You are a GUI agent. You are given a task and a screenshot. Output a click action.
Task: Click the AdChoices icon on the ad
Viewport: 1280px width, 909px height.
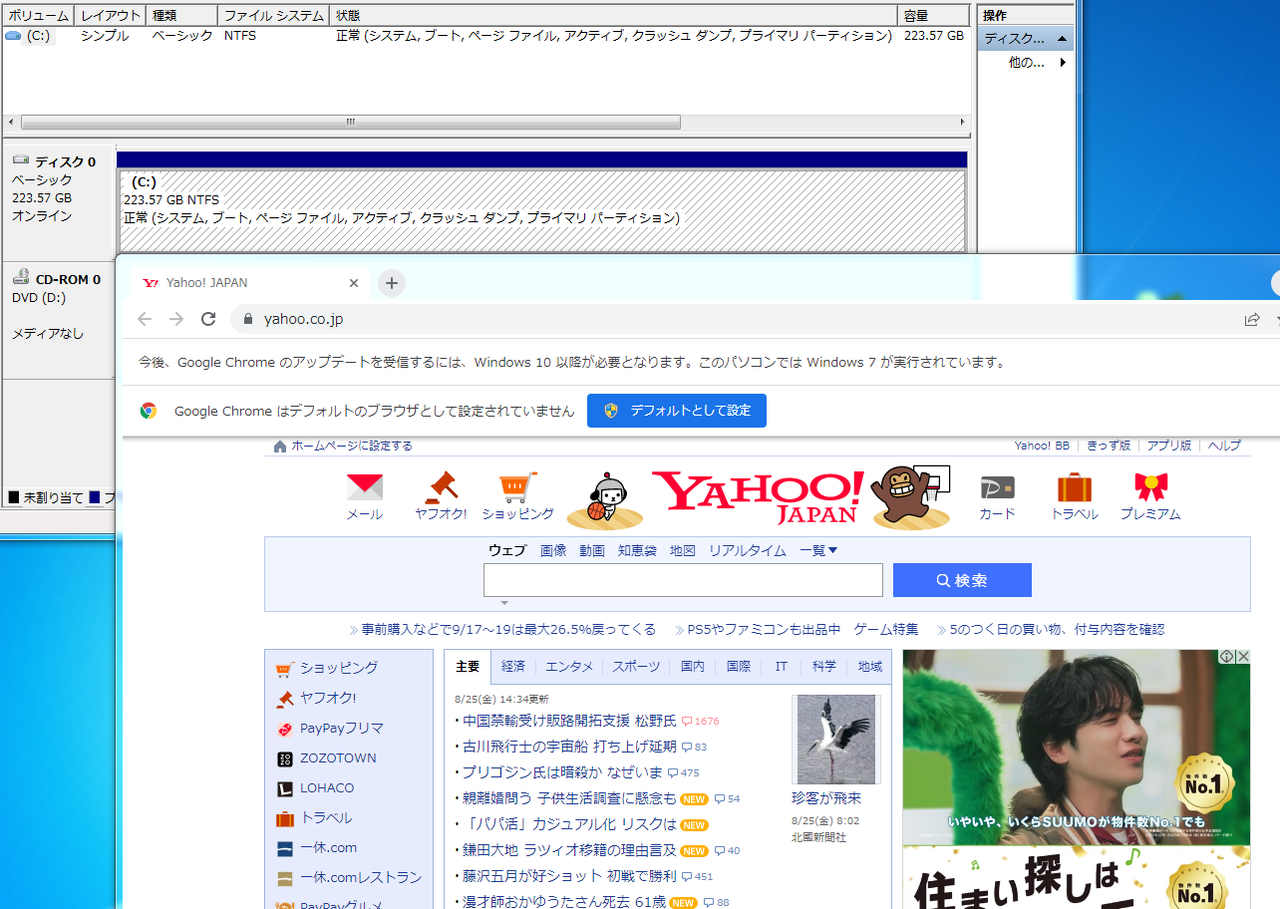[1226, 657]
